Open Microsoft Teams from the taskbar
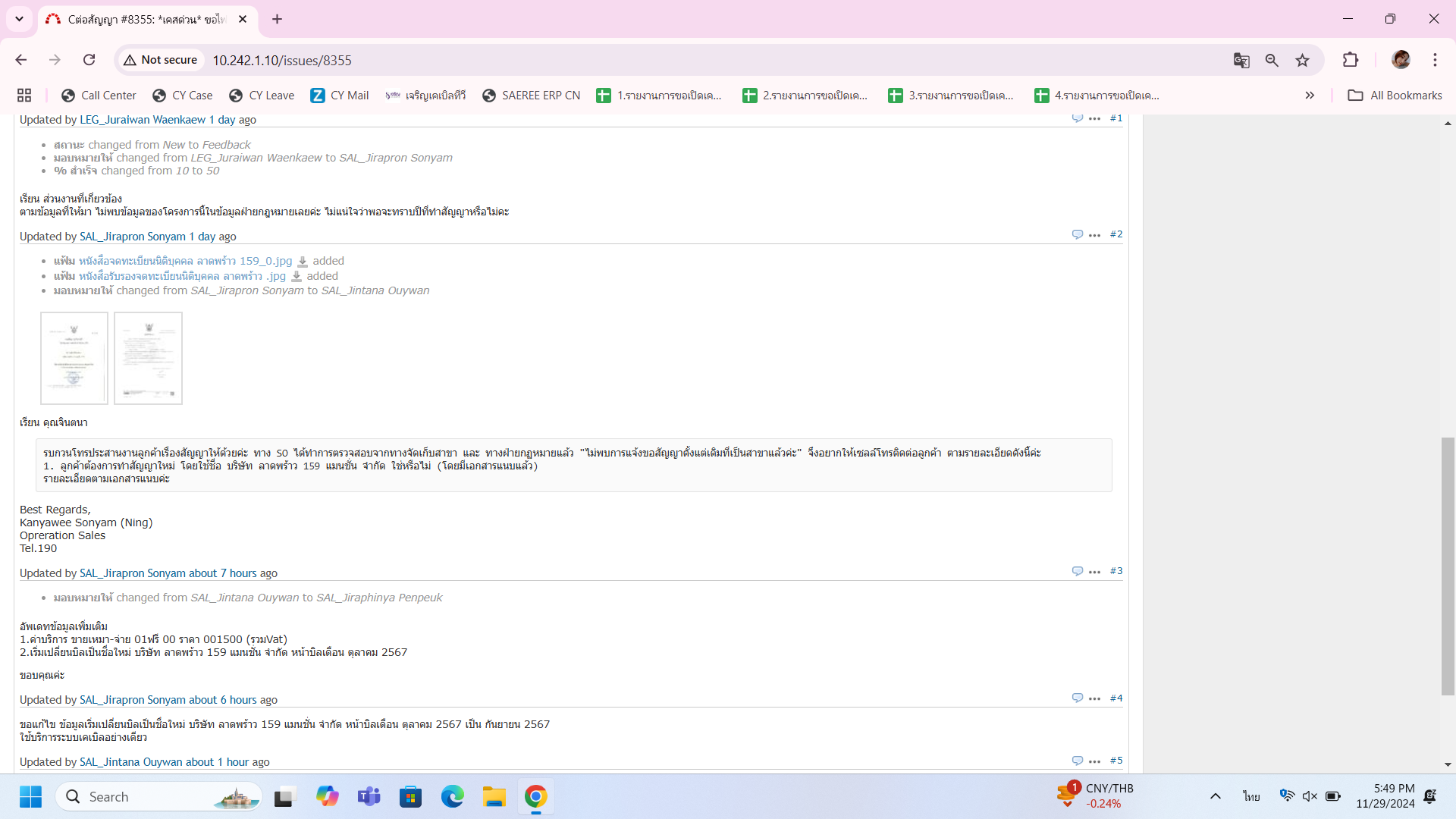The image size is (1456, 819). click(369, 797)
